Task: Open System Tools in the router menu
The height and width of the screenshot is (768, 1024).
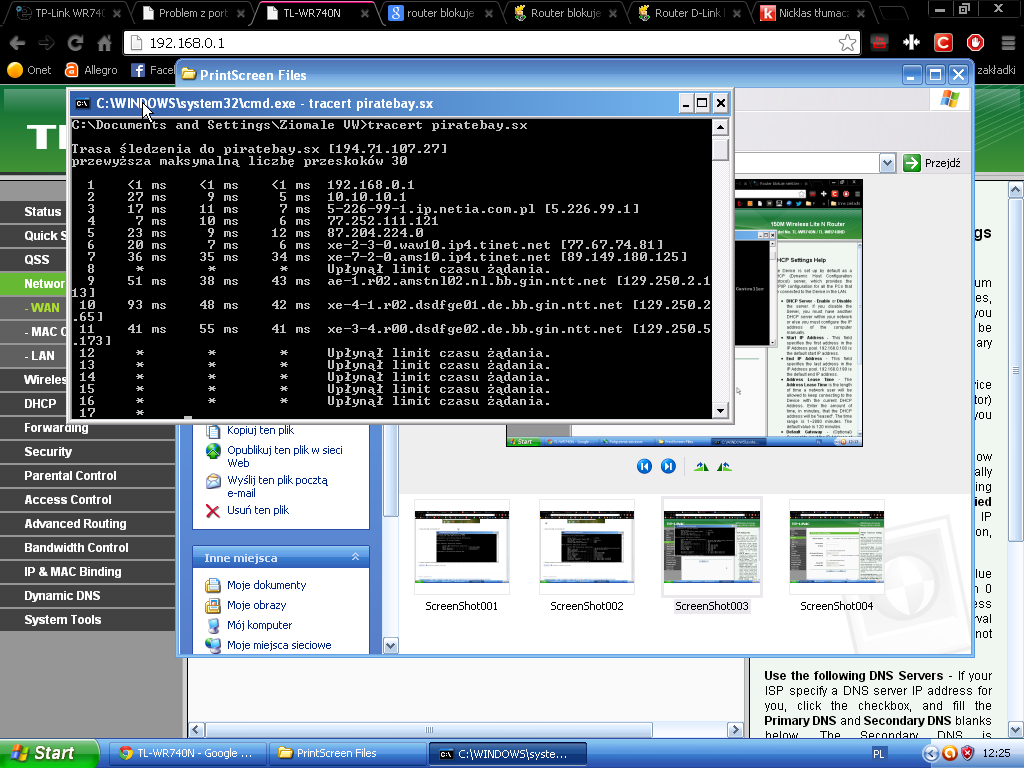Action: (x=63, y=620)
